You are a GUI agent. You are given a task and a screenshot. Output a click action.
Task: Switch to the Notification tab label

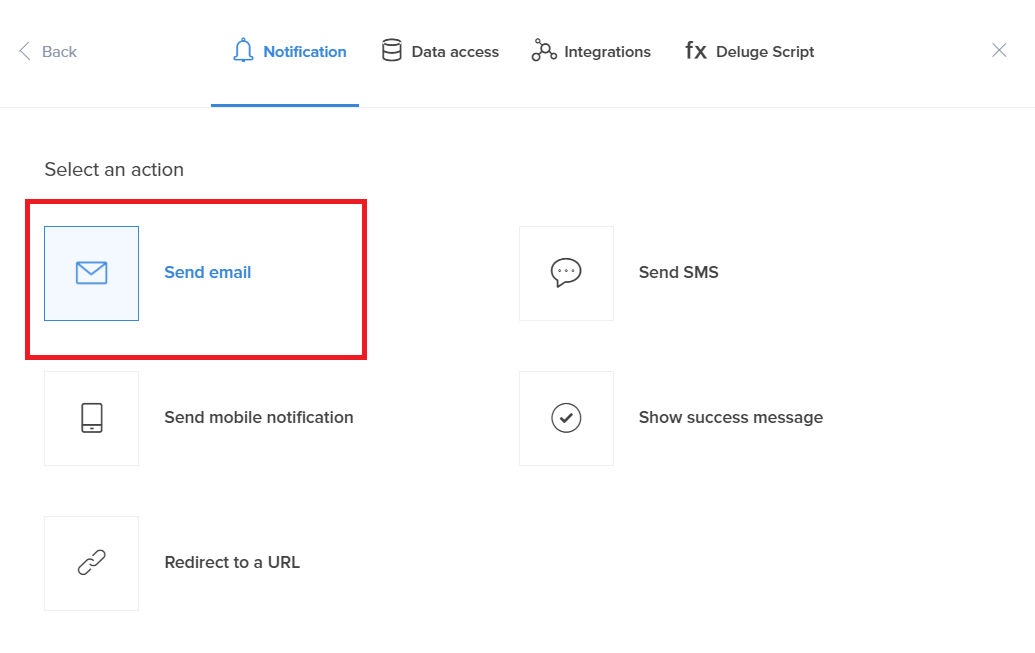305,52
